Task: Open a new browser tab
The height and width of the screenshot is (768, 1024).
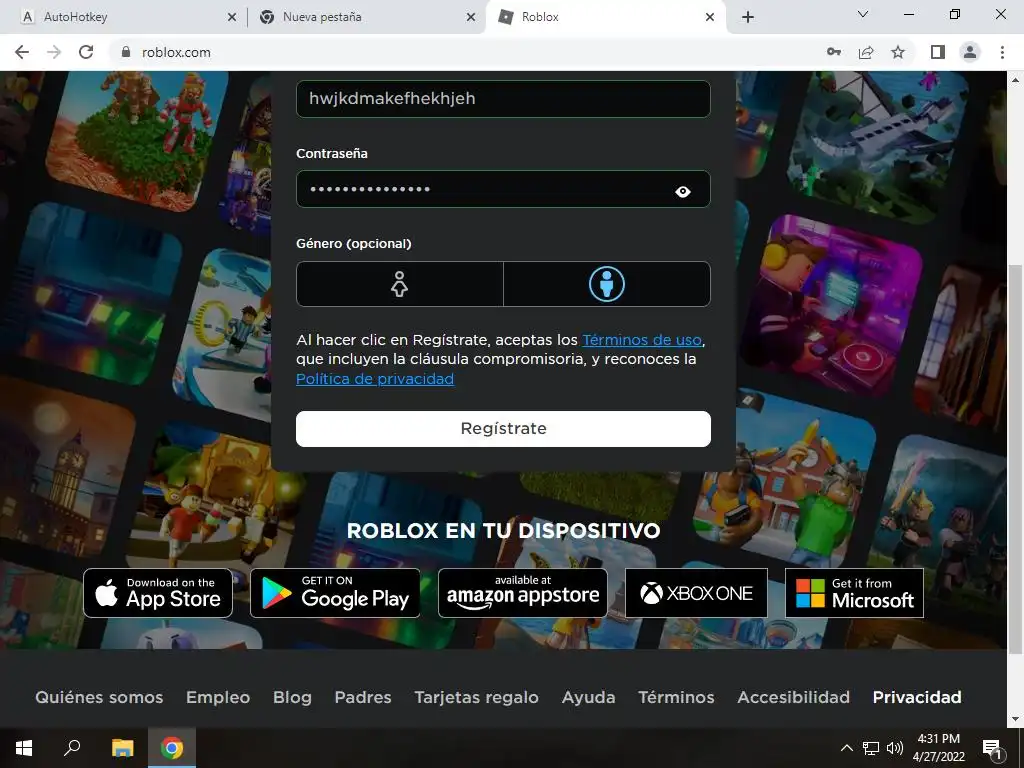Action: pos(748,17)
